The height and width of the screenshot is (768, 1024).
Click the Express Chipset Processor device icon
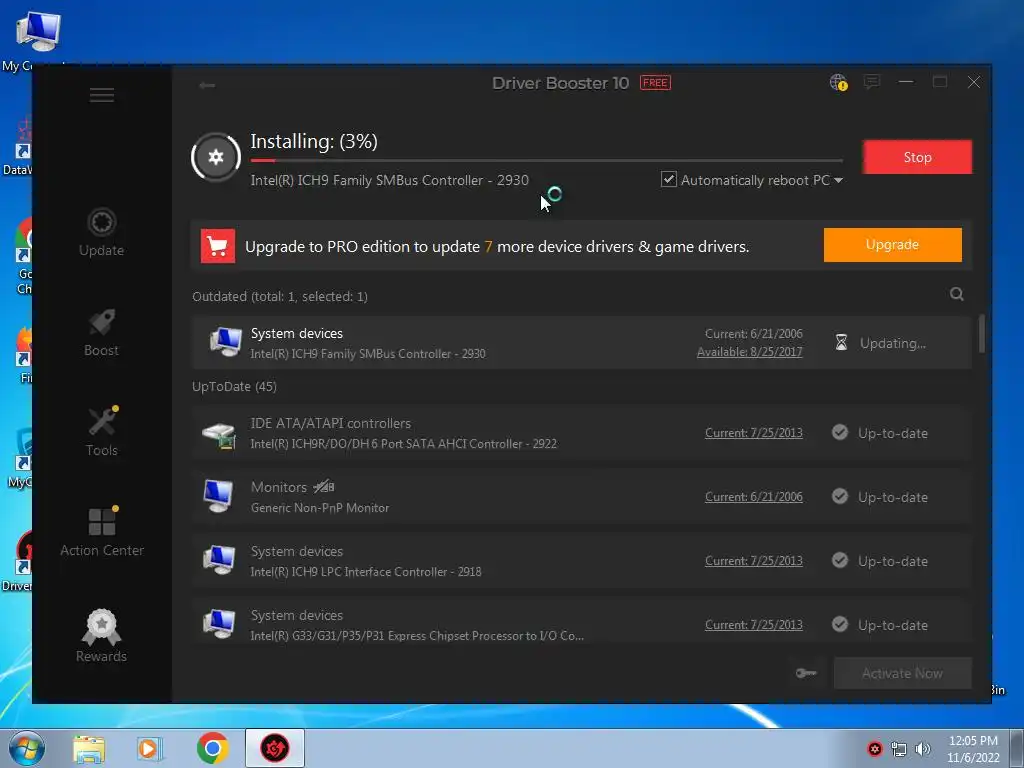pos(218,624)
